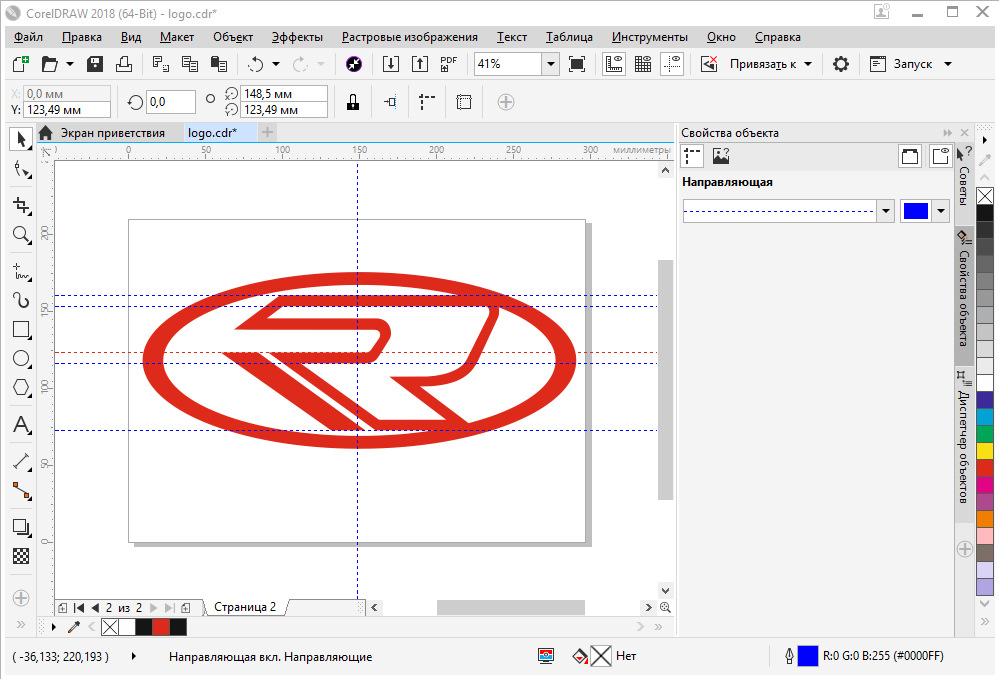Select the Text tool
Viewport: 999px width, 679px height.
tap(22, 424)
